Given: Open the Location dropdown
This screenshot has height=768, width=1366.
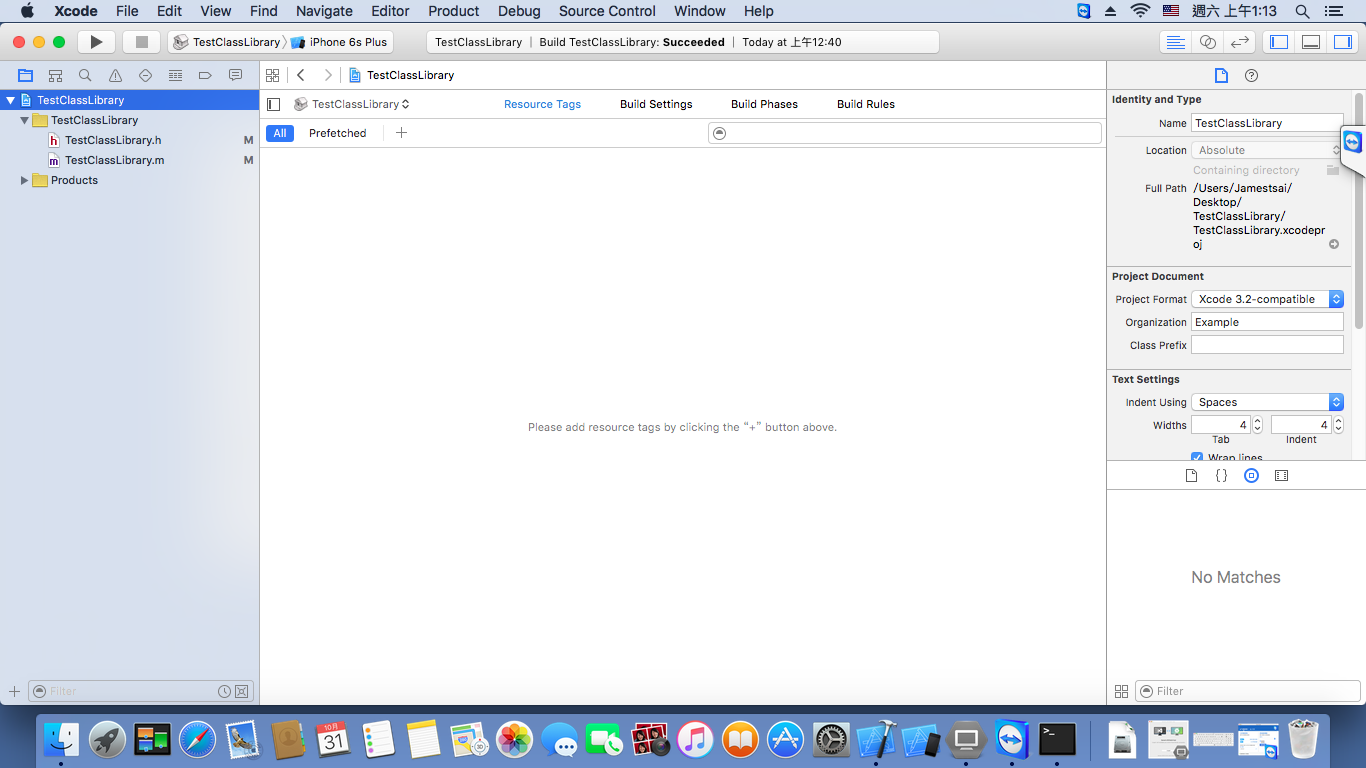Looking at the screenshot, I should (x=1267, y=150).
